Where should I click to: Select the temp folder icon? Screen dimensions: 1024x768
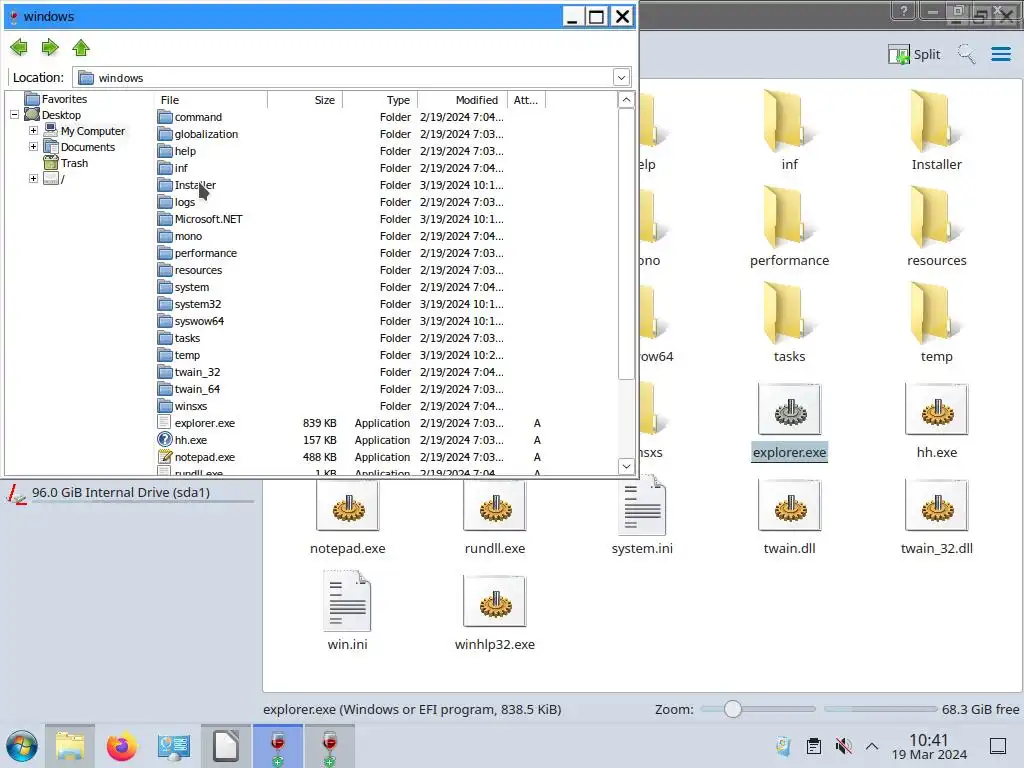coord(936,323)
